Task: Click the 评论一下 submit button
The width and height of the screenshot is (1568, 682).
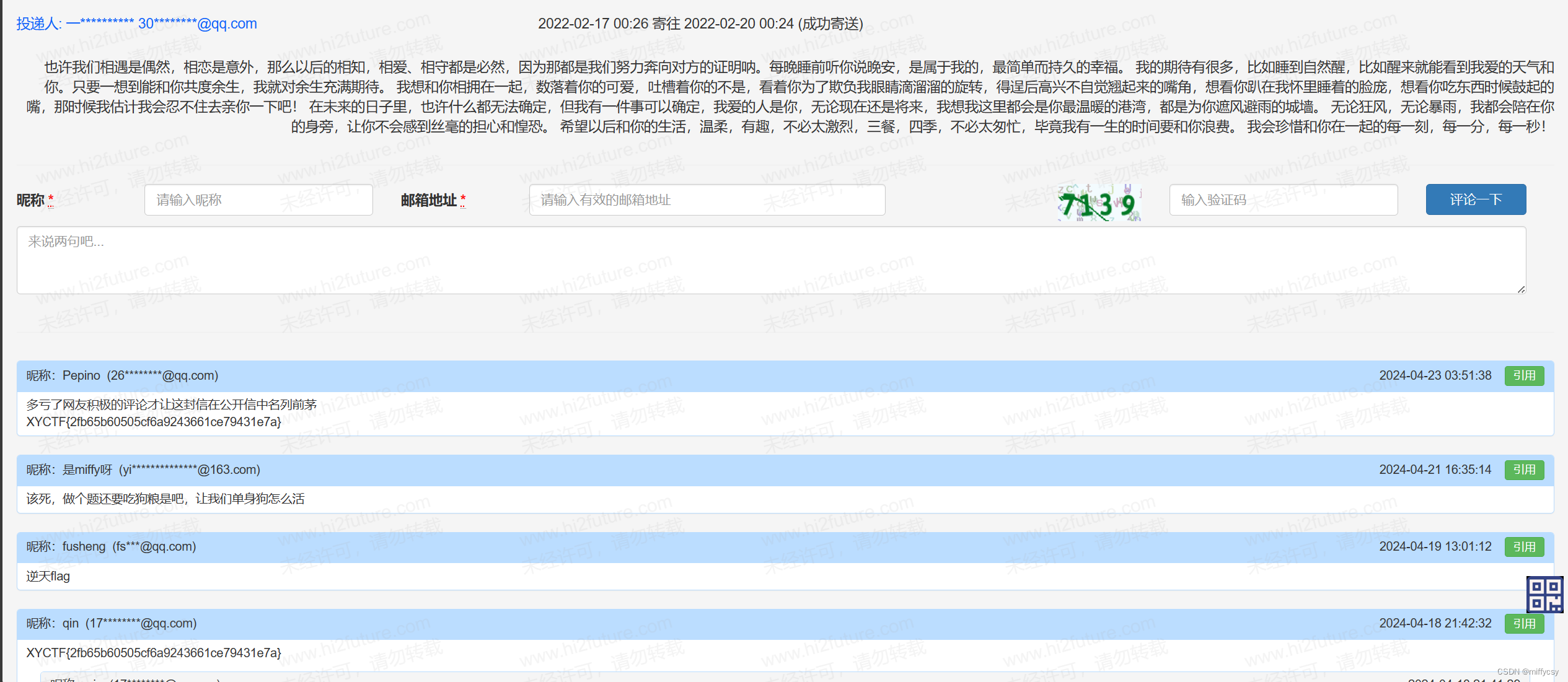Action: (x=1475, y=199)
